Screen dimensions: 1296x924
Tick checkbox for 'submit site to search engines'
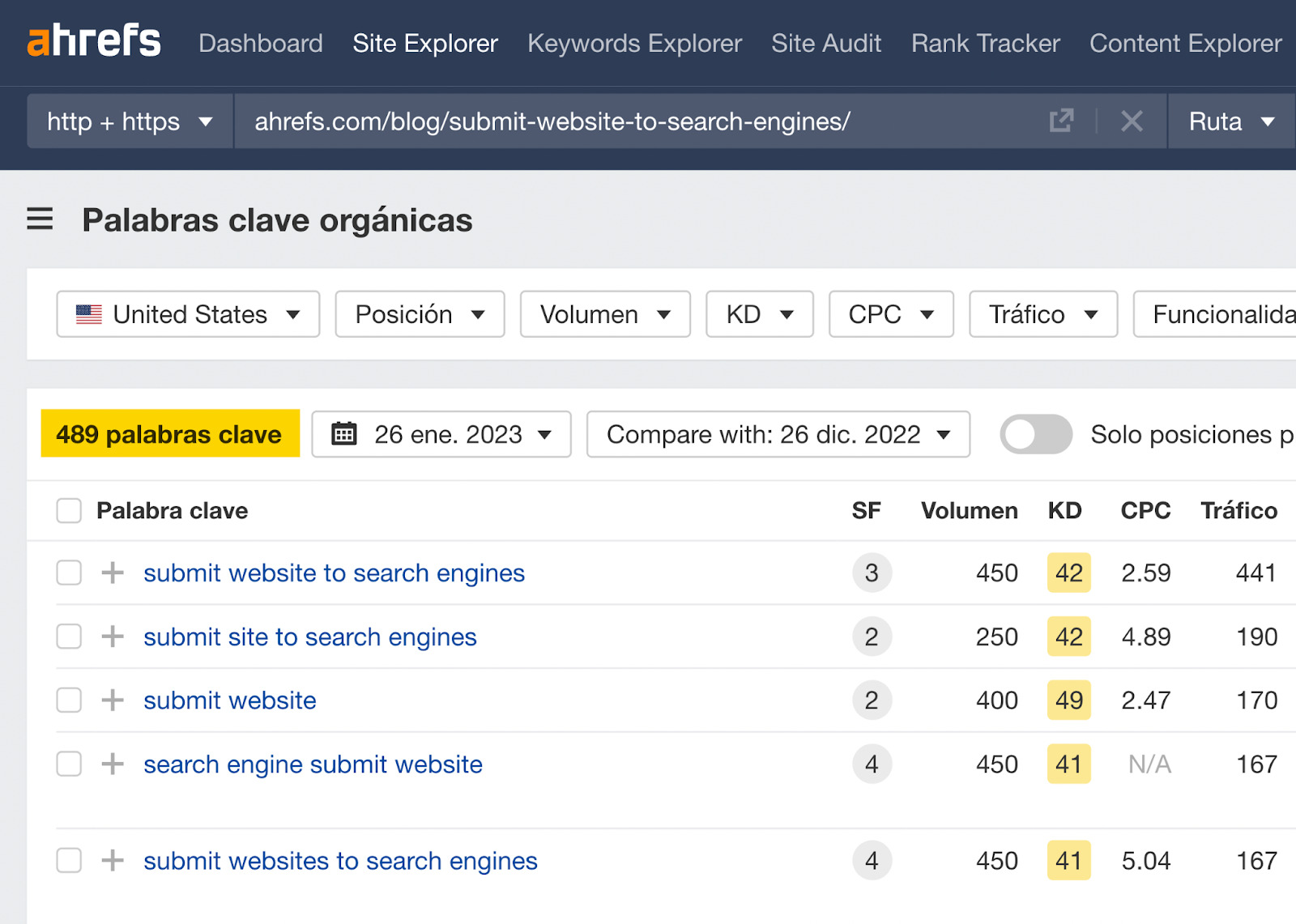pyautogui.click(x=69, y=637)
